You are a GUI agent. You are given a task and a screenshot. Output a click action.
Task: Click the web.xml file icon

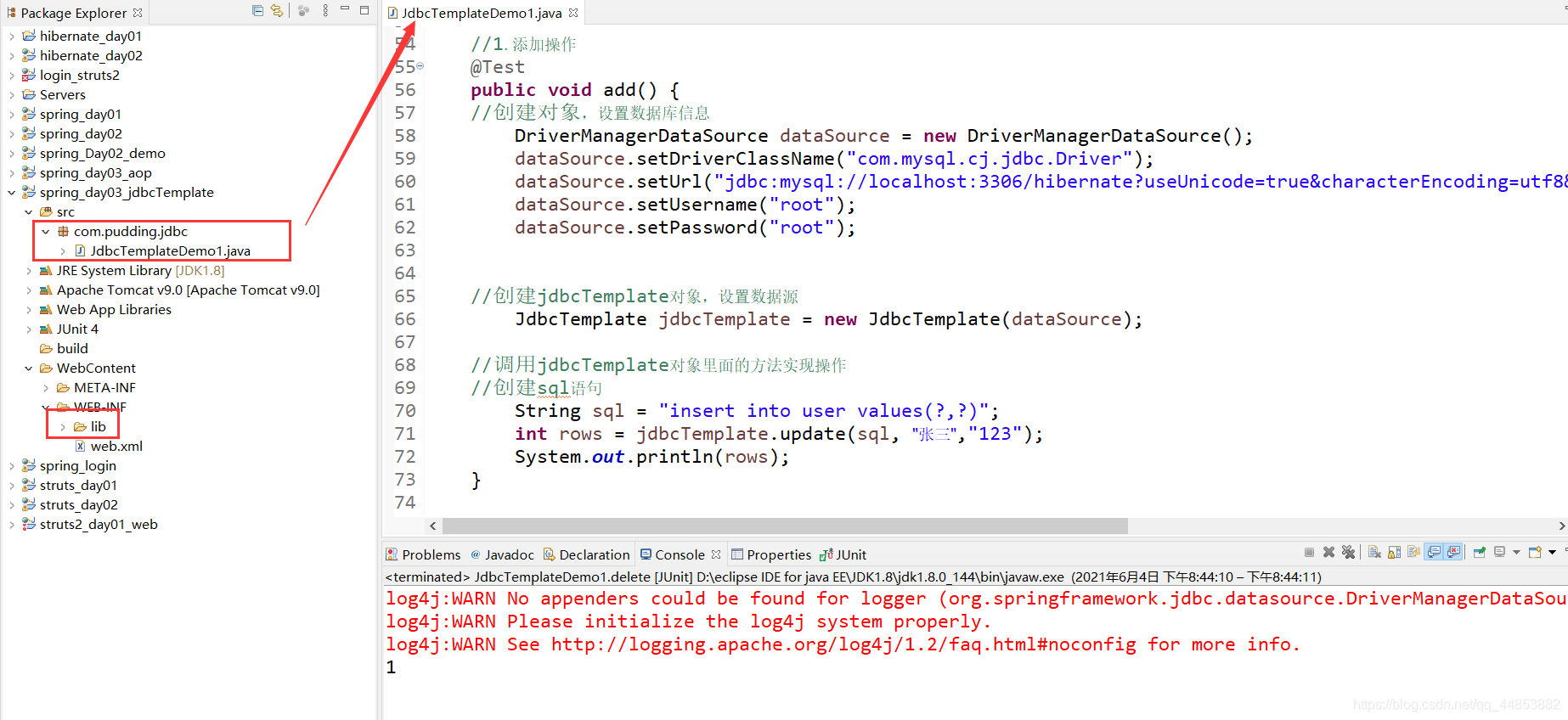(x=80, y=446)
